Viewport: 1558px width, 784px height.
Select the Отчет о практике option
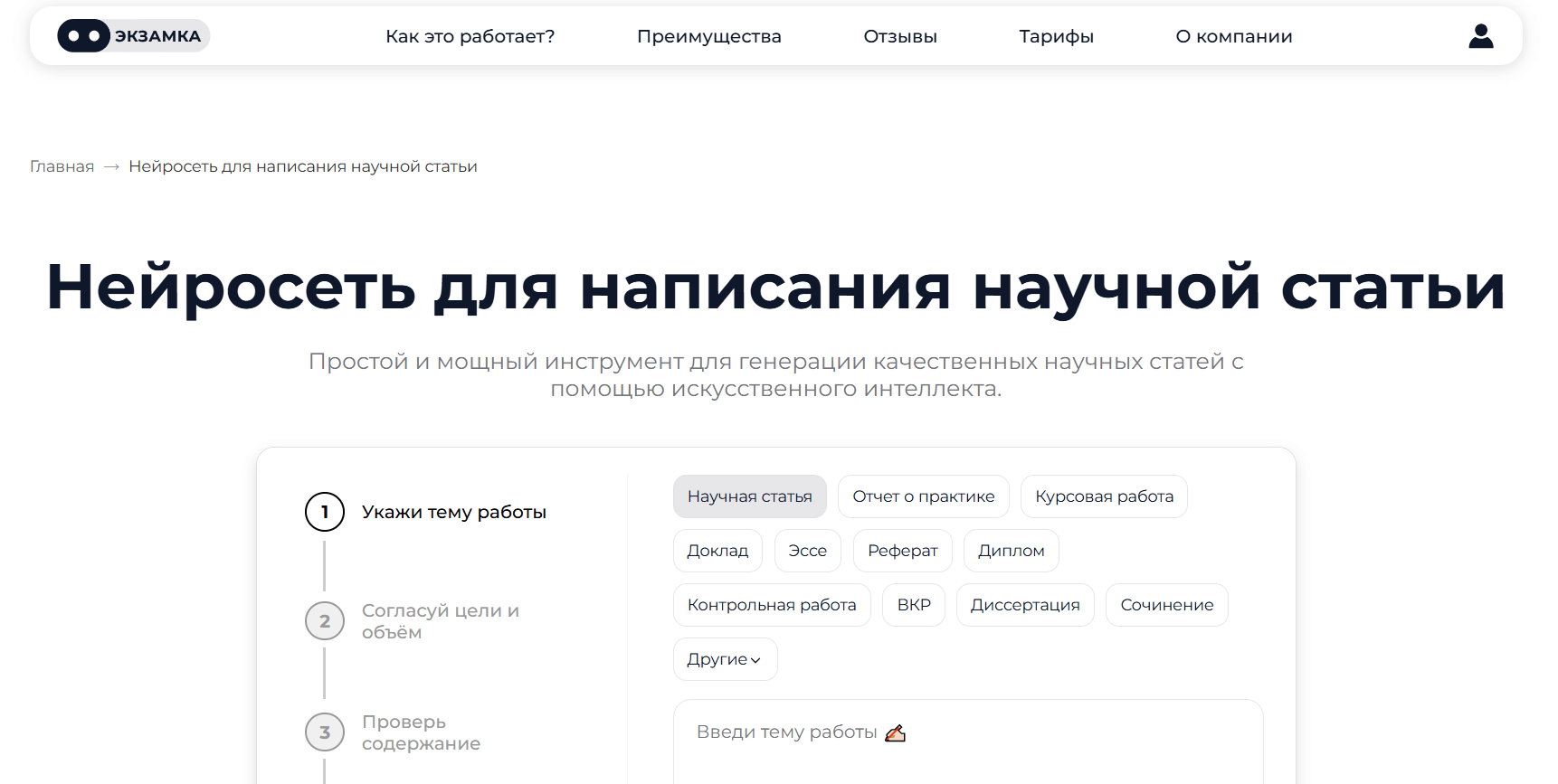pyautogui.click(x=923, y=496)
